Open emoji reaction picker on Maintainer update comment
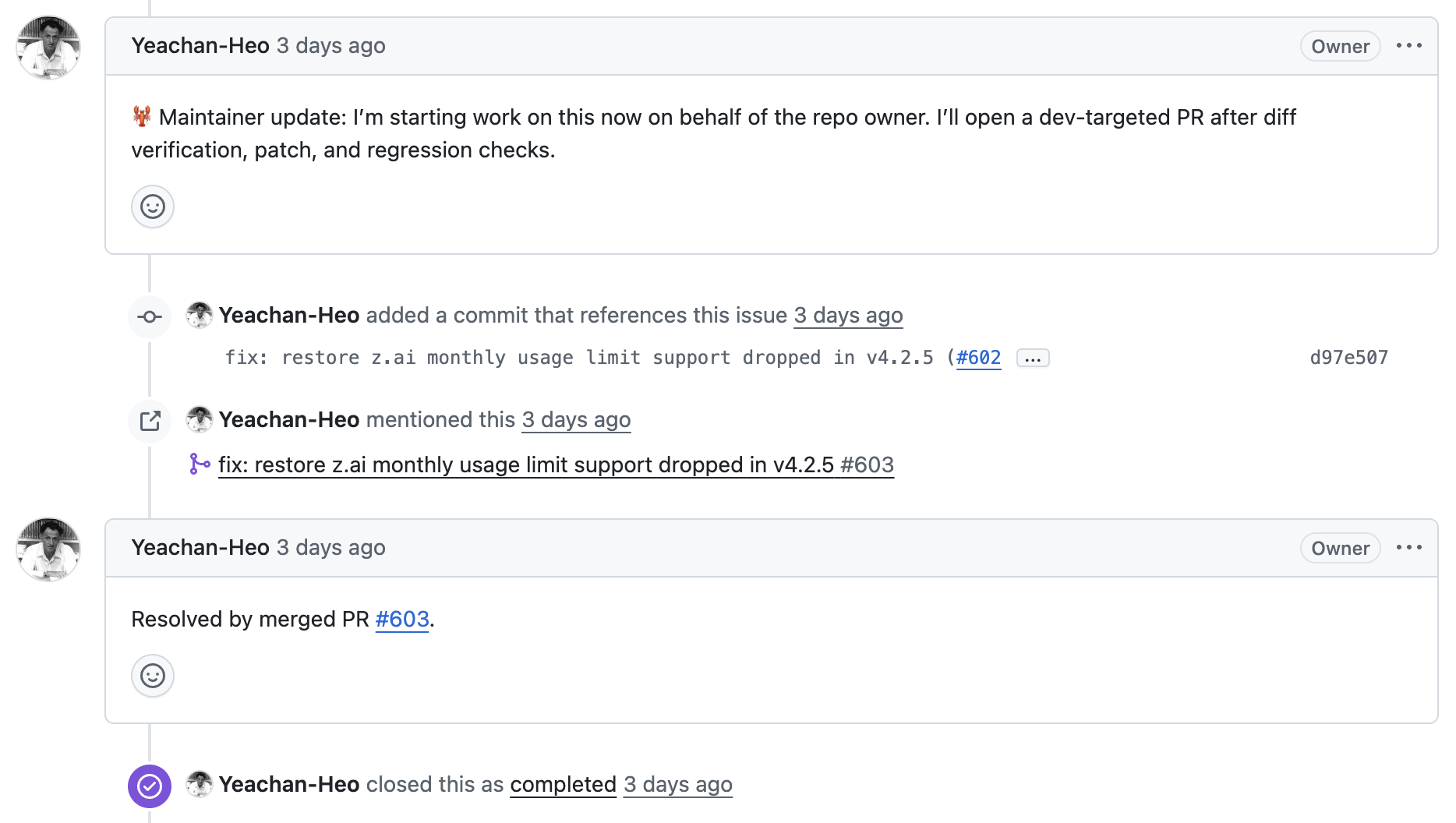Image resolution: width=1456 pixels, height=823 pixels. pos(153,207)
